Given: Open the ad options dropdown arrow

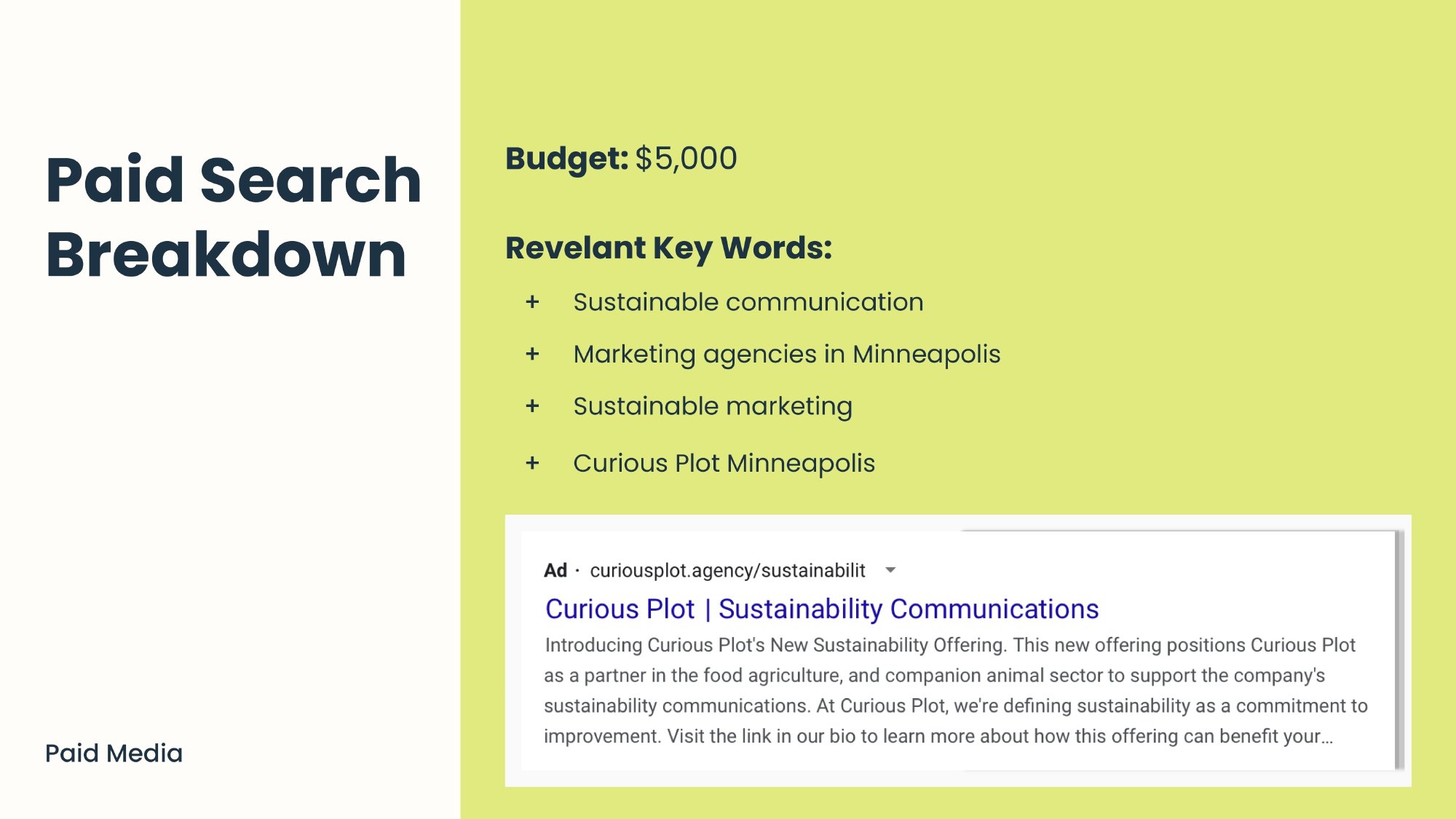Looking at the screenshot, I should click(890, 570).
